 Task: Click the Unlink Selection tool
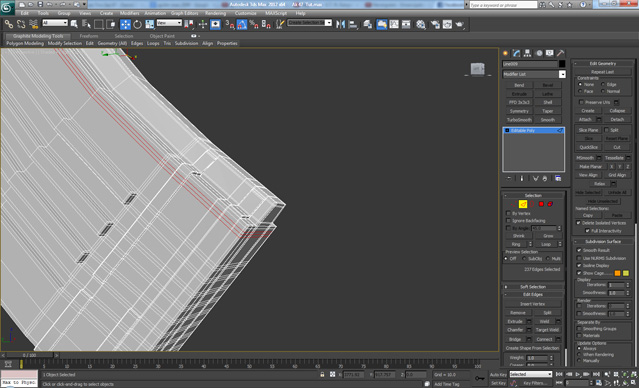(21, 24)
